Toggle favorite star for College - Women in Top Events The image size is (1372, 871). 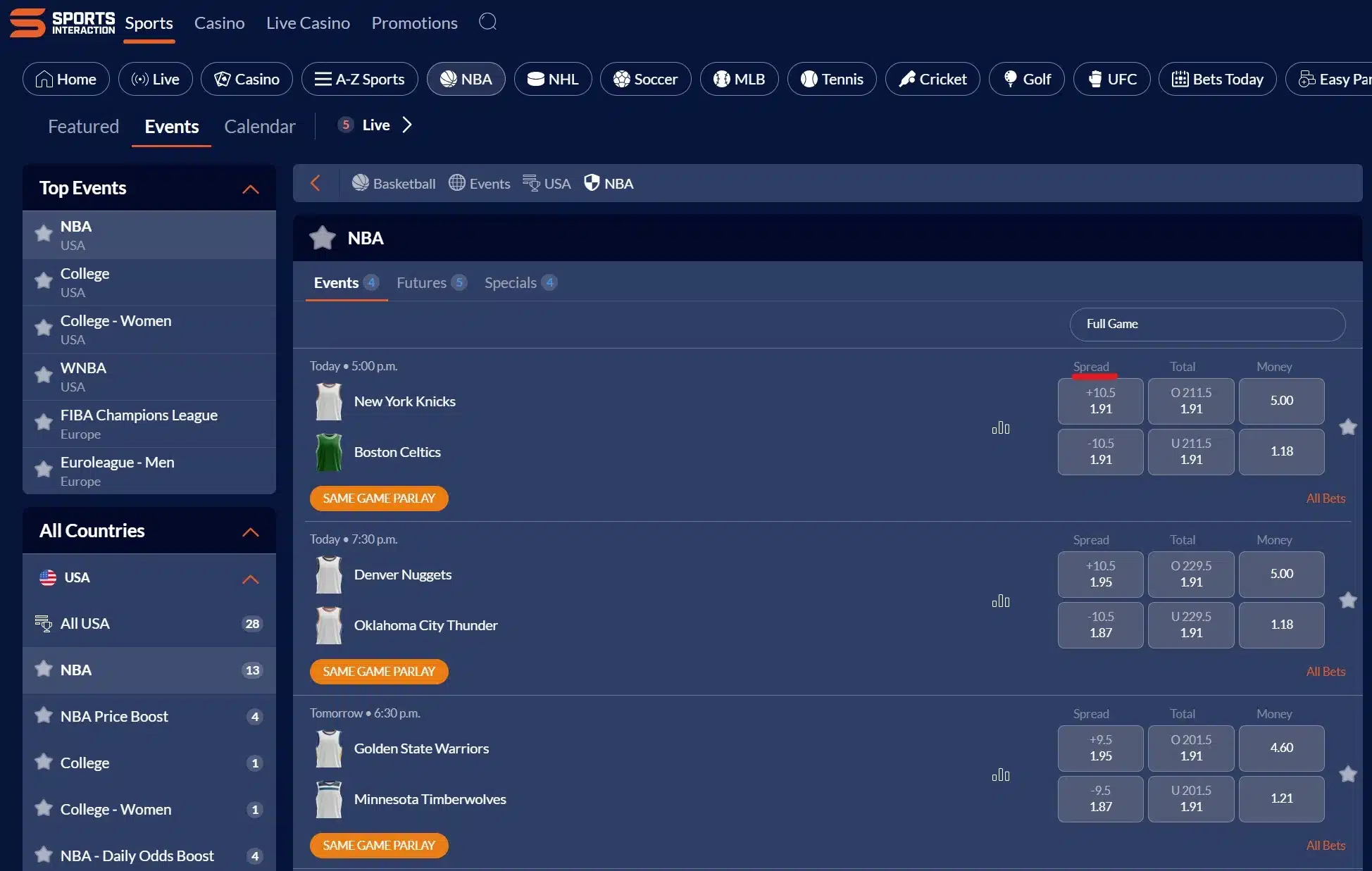pyautogui.click(x=44, y=328)
